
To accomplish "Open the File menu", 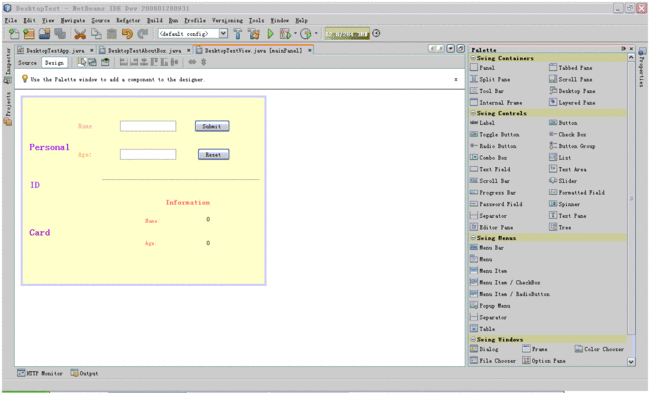I will click(11, 20).
